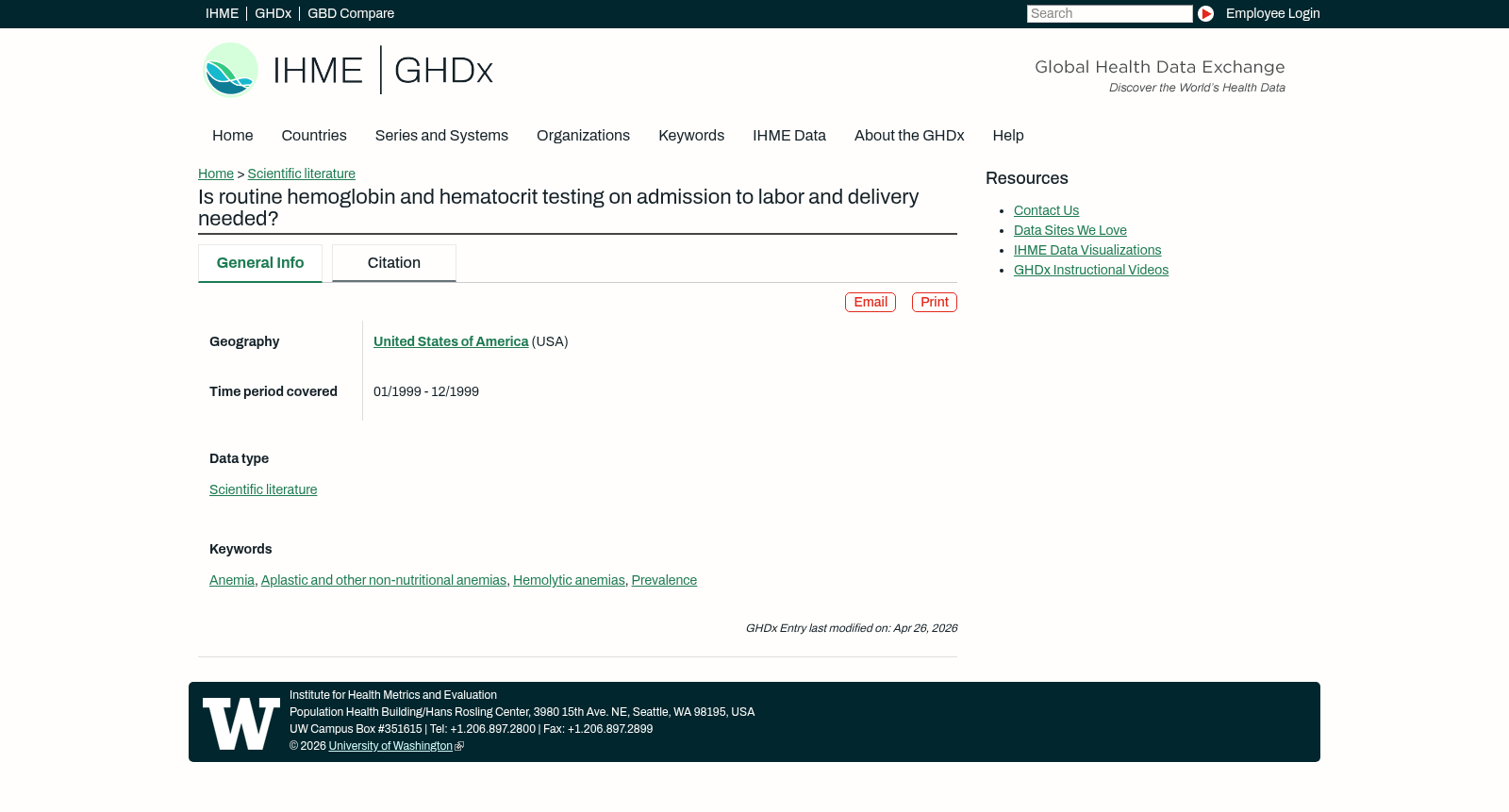The image size is (1509, 812).
Task: Open IHME Data Visualizations link
Action: coord(1087,250)
